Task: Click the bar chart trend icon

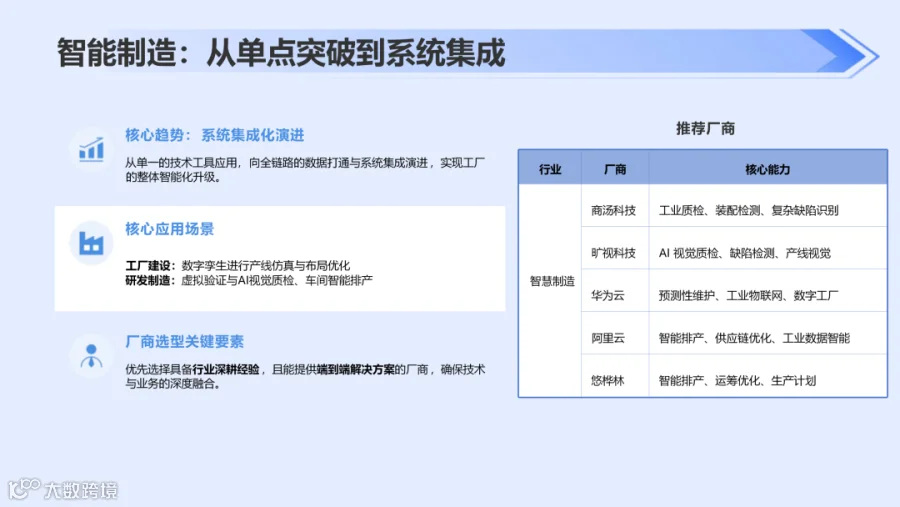Action: pyautogui.click(x=91, y=150)
